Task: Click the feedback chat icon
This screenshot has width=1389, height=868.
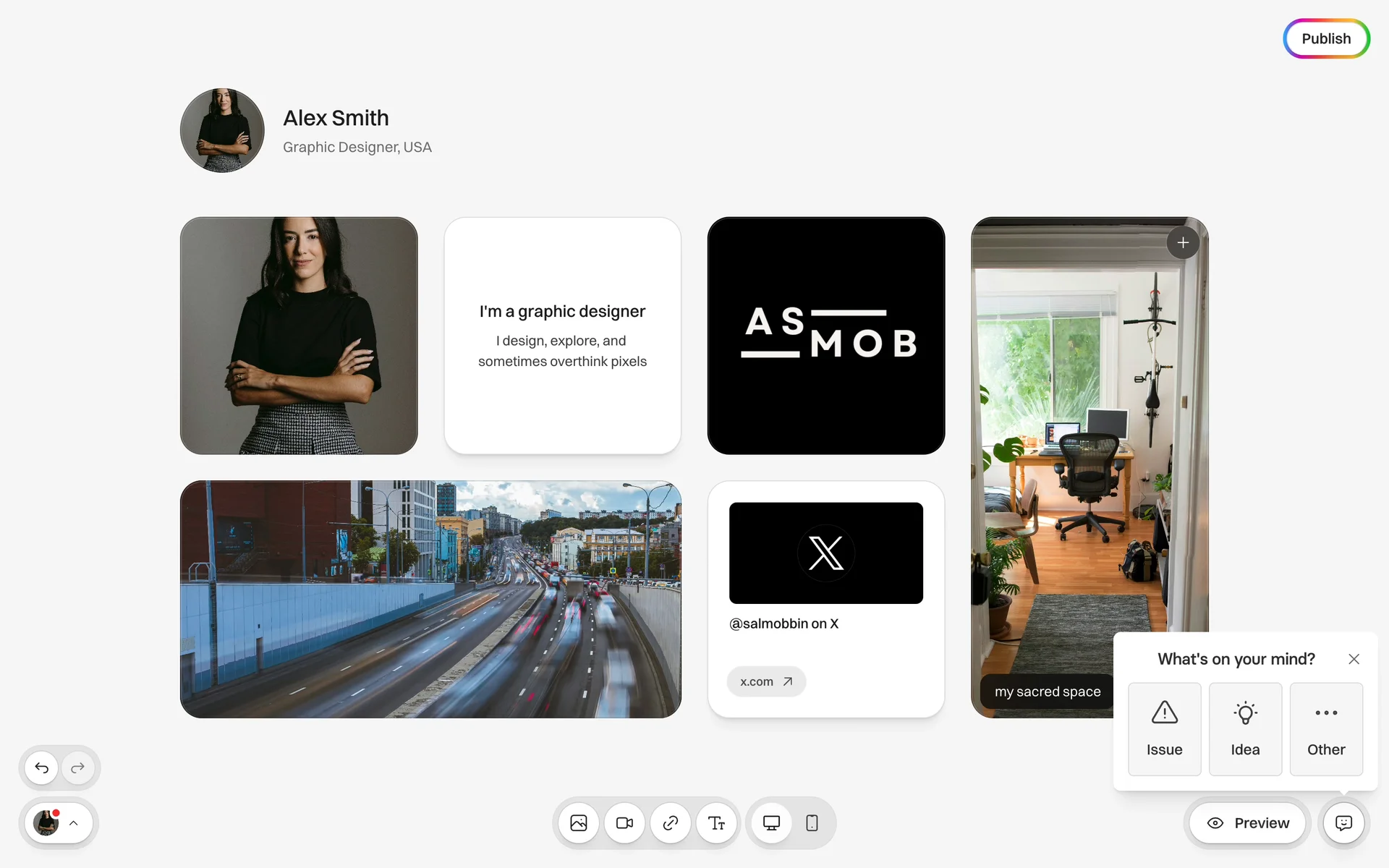Action: point(1343,823)
